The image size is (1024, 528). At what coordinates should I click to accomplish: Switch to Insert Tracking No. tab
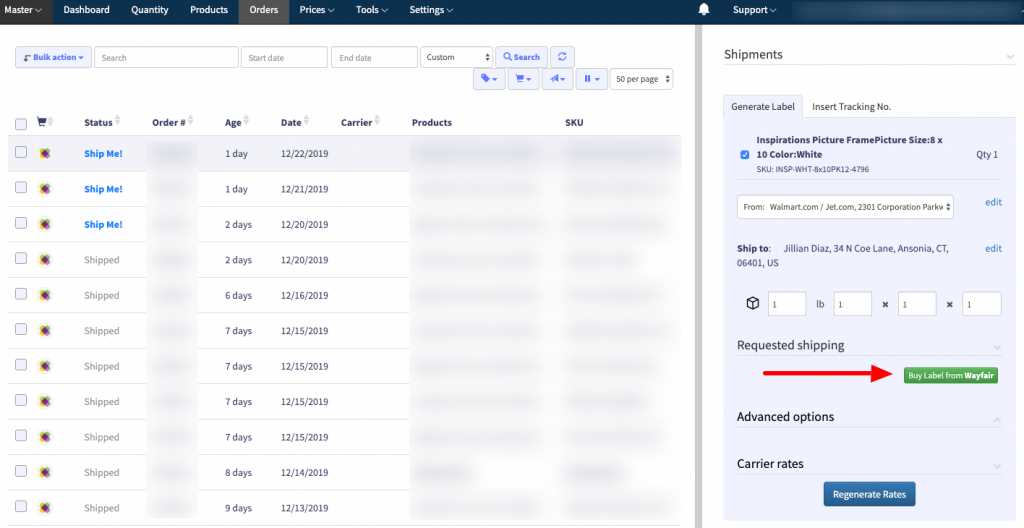[852, 107]
